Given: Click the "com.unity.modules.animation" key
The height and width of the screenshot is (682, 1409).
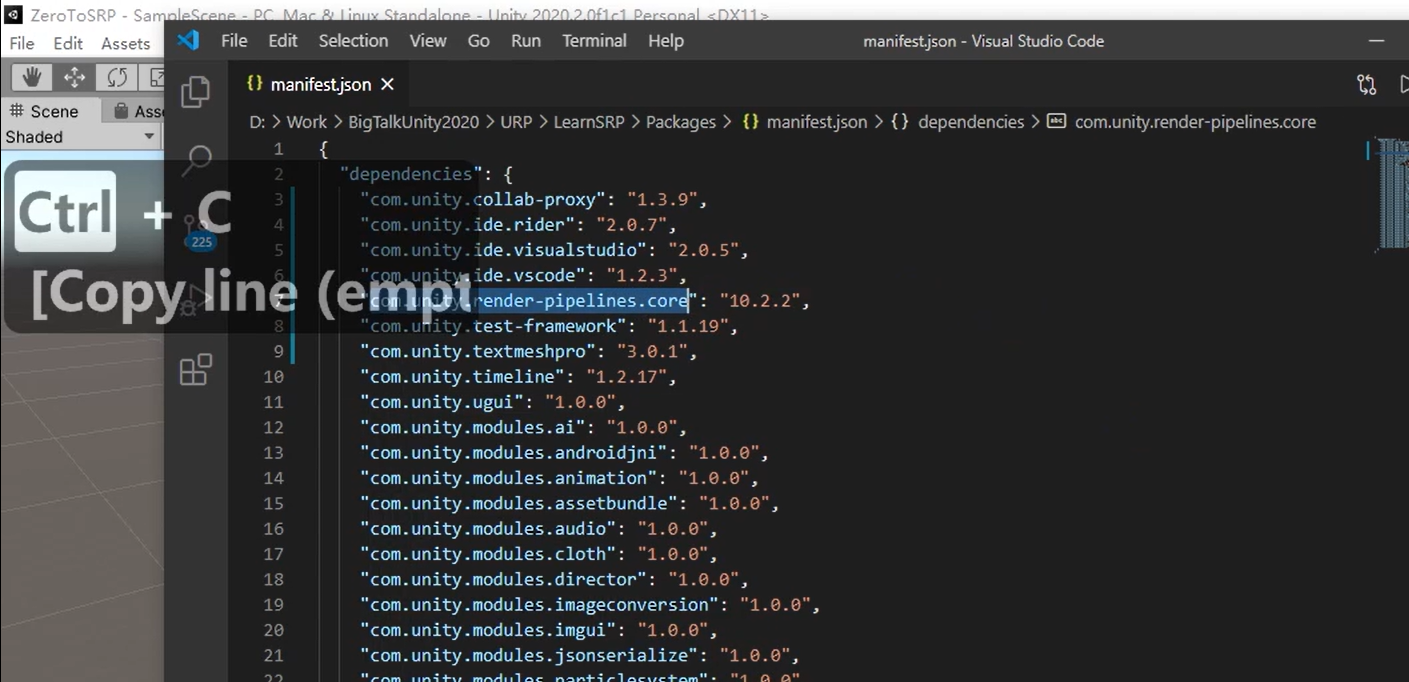Looking at the screenshot, I should [x=509, y=478].
